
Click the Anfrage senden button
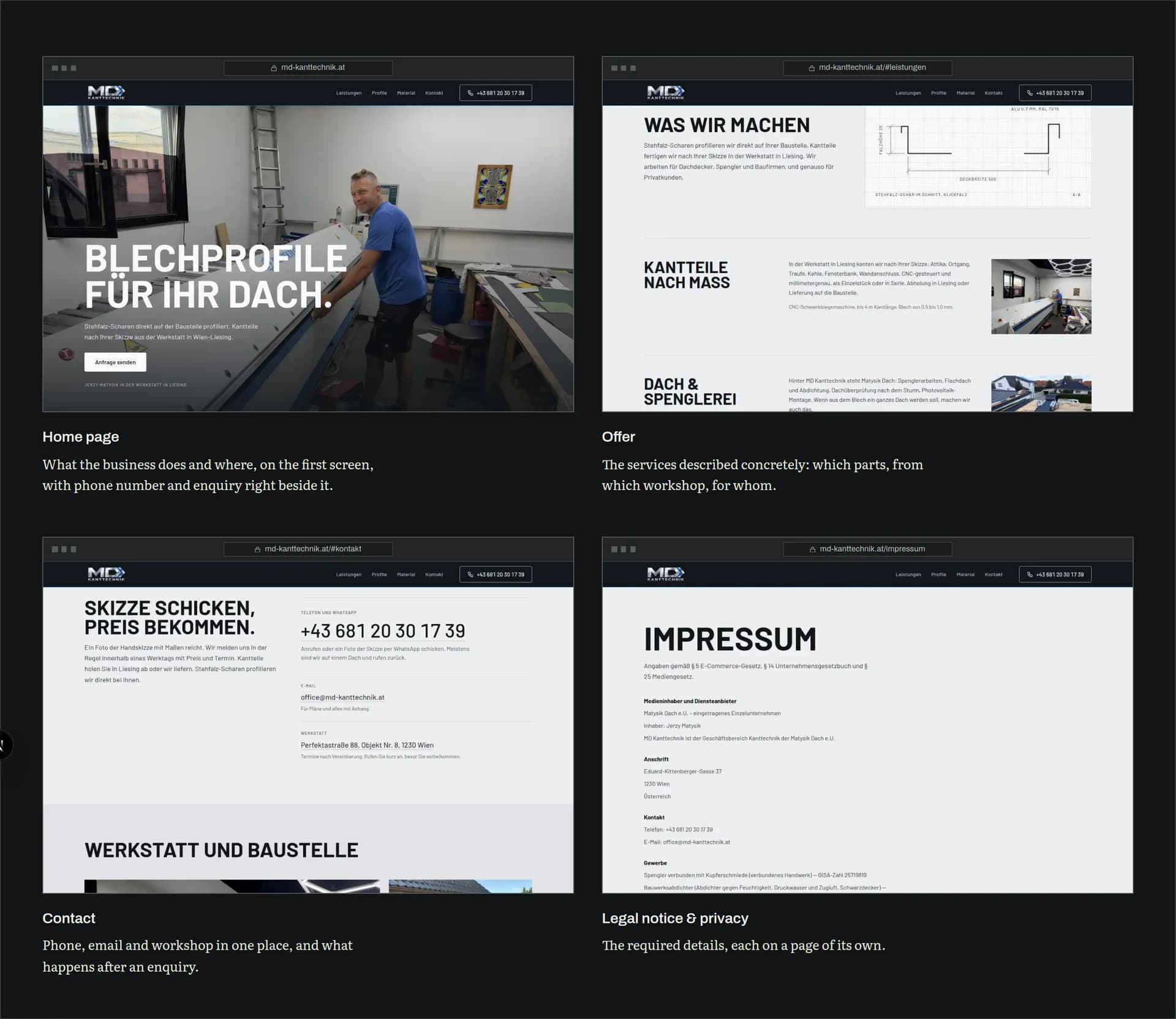click(115, 362)
